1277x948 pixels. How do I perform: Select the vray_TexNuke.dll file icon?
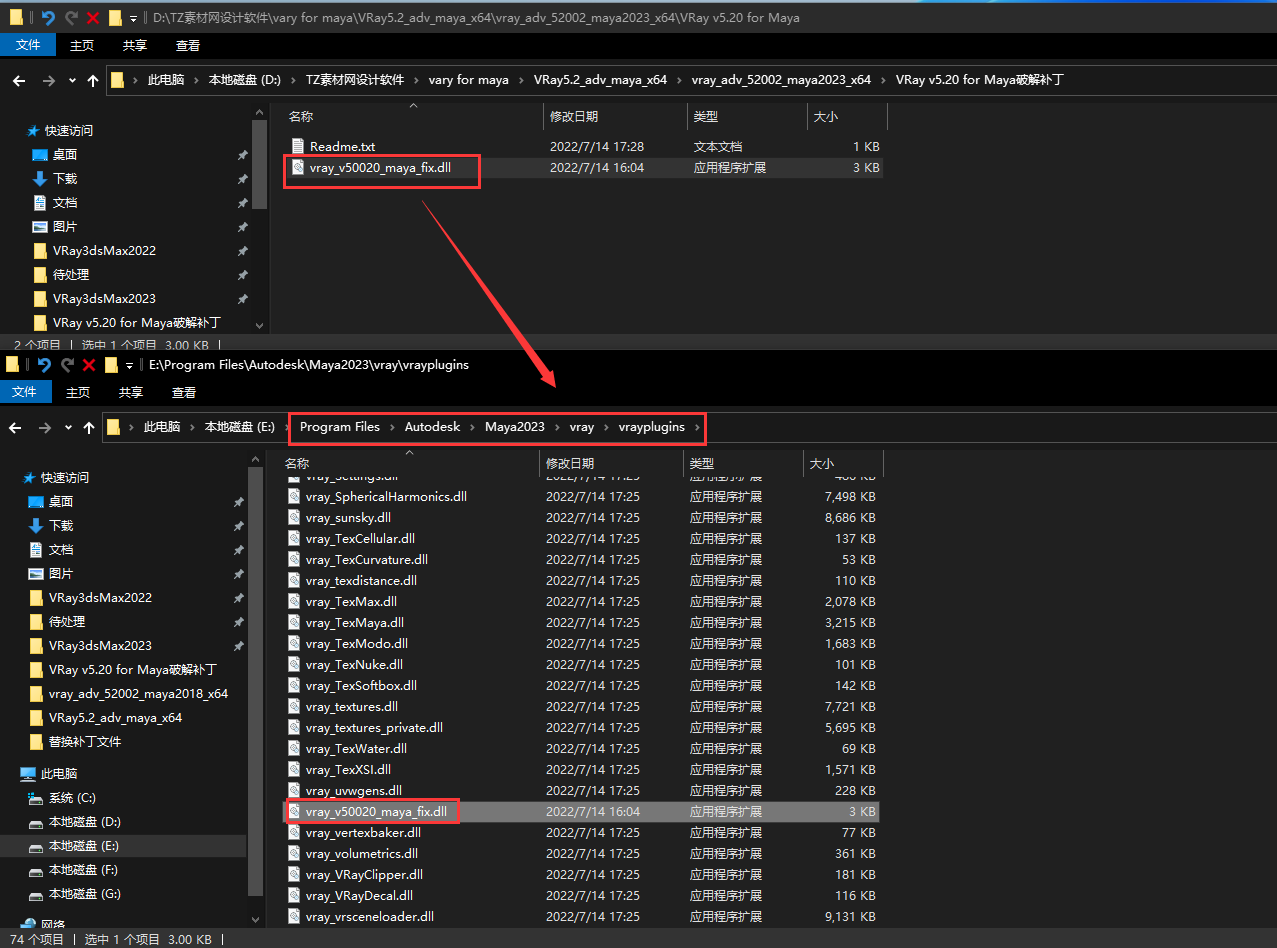[x=294, y=665]
